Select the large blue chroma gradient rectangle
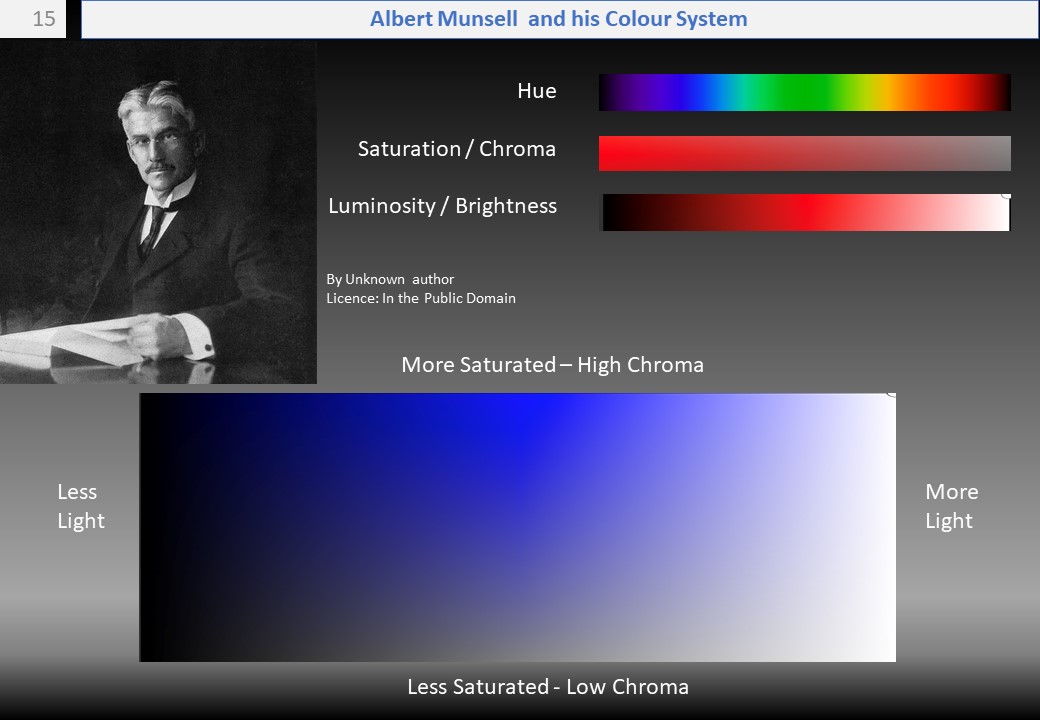Screen dimensions: 1040x720 (x=517, y=527)
